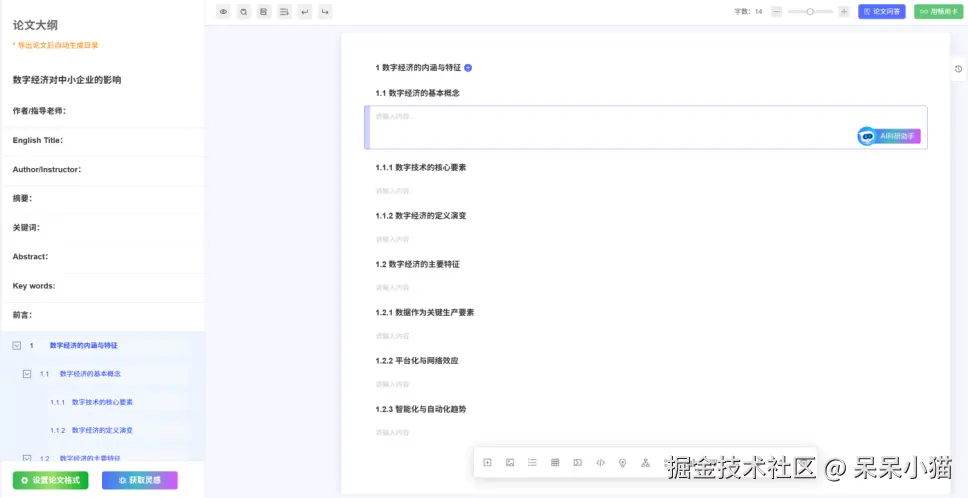Image resolution: width=969 pixels, height=498 pixels.
Task: Click content placeholder under 1.2 数字经济的主要特征
Action: (x=392, y=287)
